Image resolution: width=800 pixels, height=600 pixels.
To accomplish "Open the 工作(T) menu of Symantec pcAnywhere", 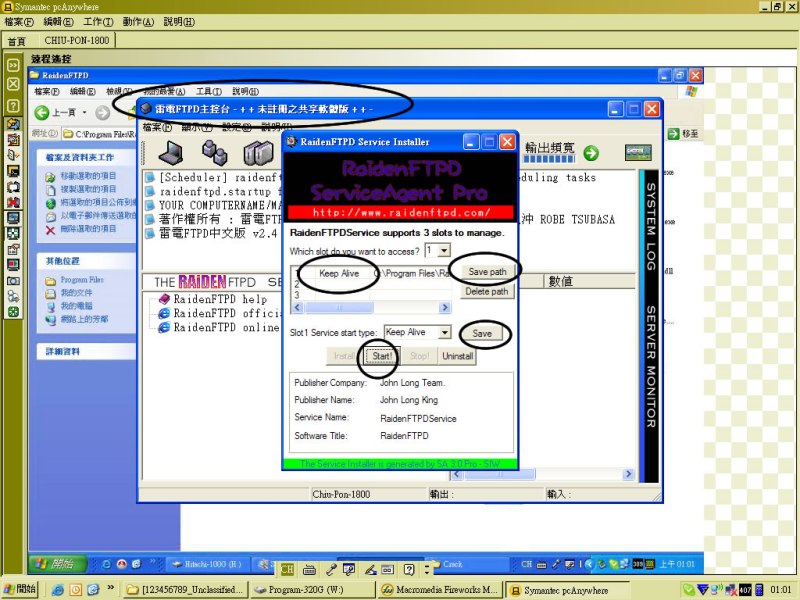I will tap(98, 22).
